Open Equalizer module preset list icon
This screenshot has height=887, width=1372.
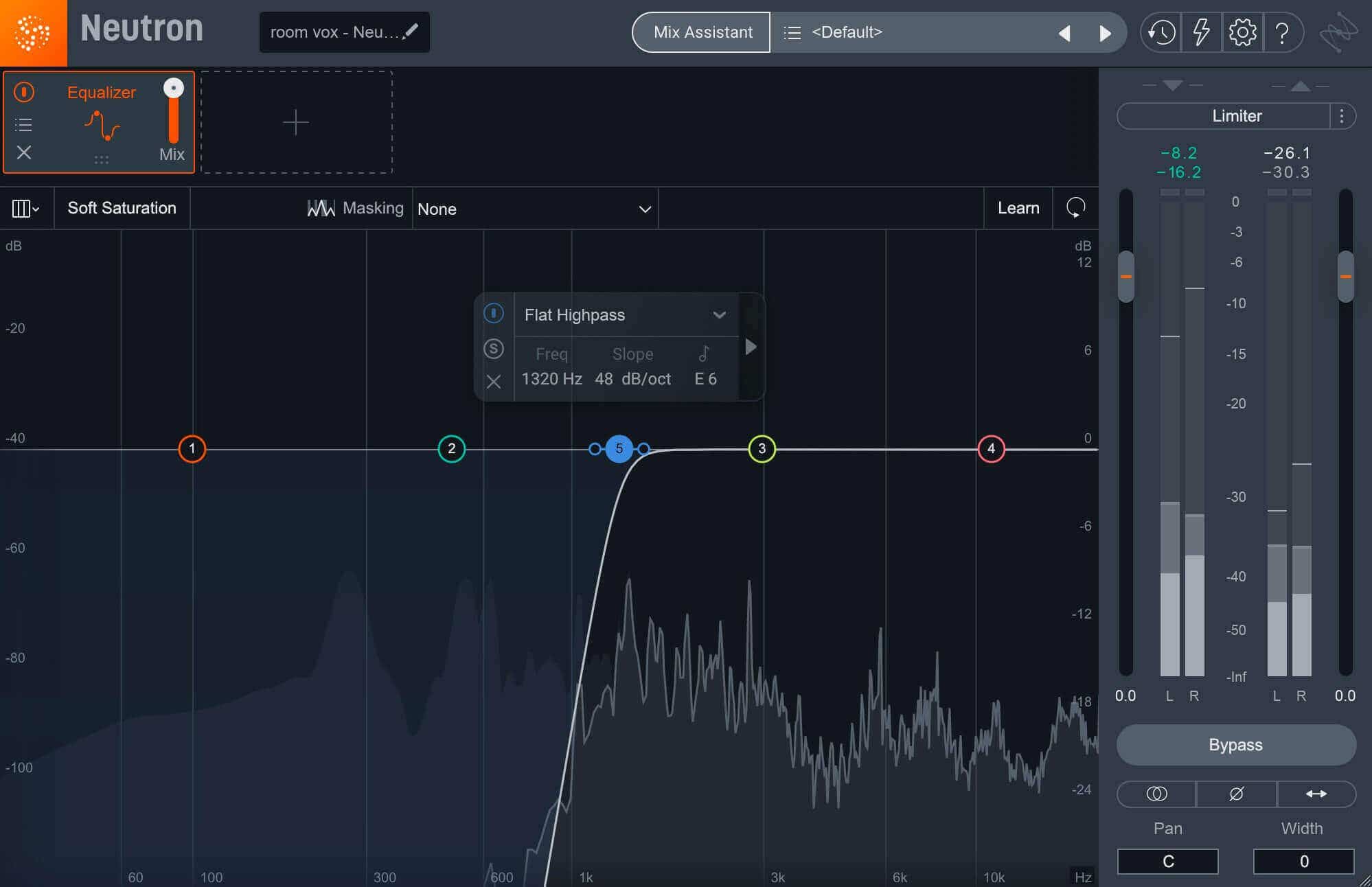coord(23,125)
